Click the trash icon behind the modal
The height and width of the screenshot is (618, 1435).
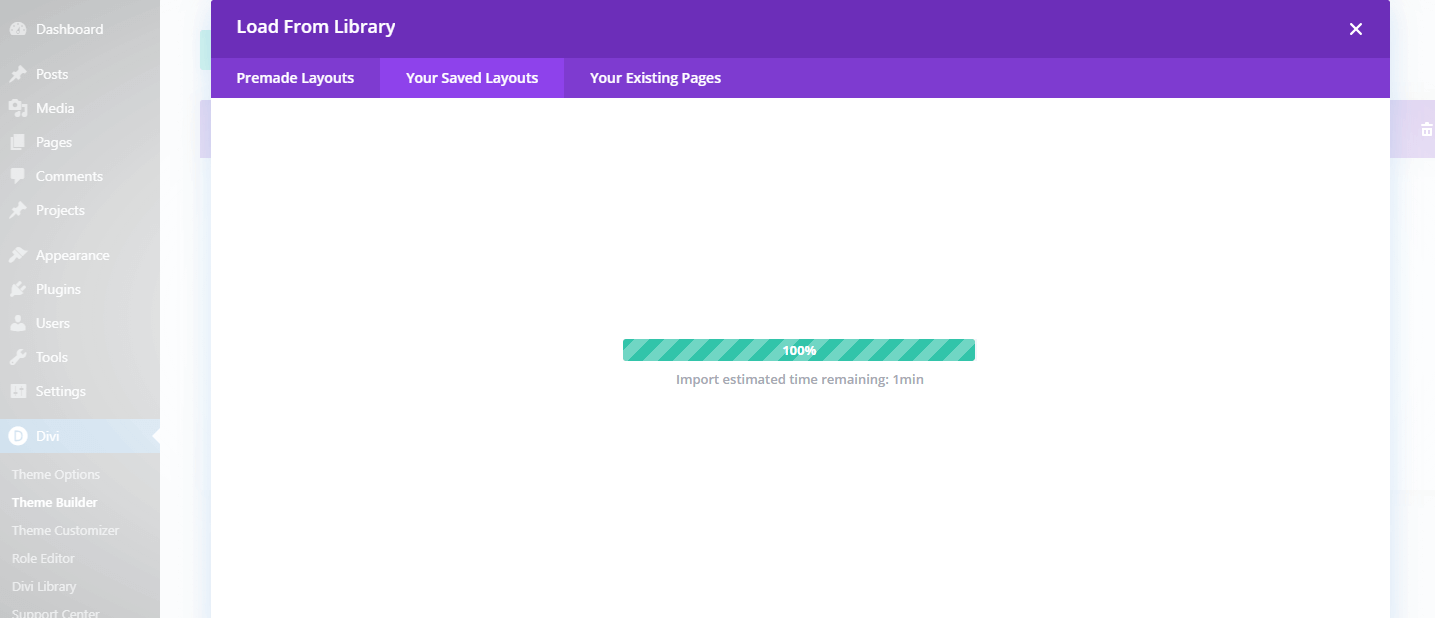click(x=1426, y=129)
